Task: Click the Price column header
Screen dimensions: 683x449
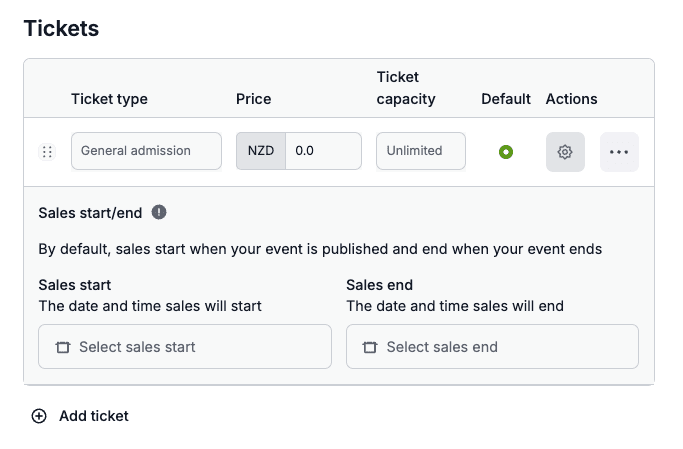Action: pyautogui.click(x=254, y=99)
